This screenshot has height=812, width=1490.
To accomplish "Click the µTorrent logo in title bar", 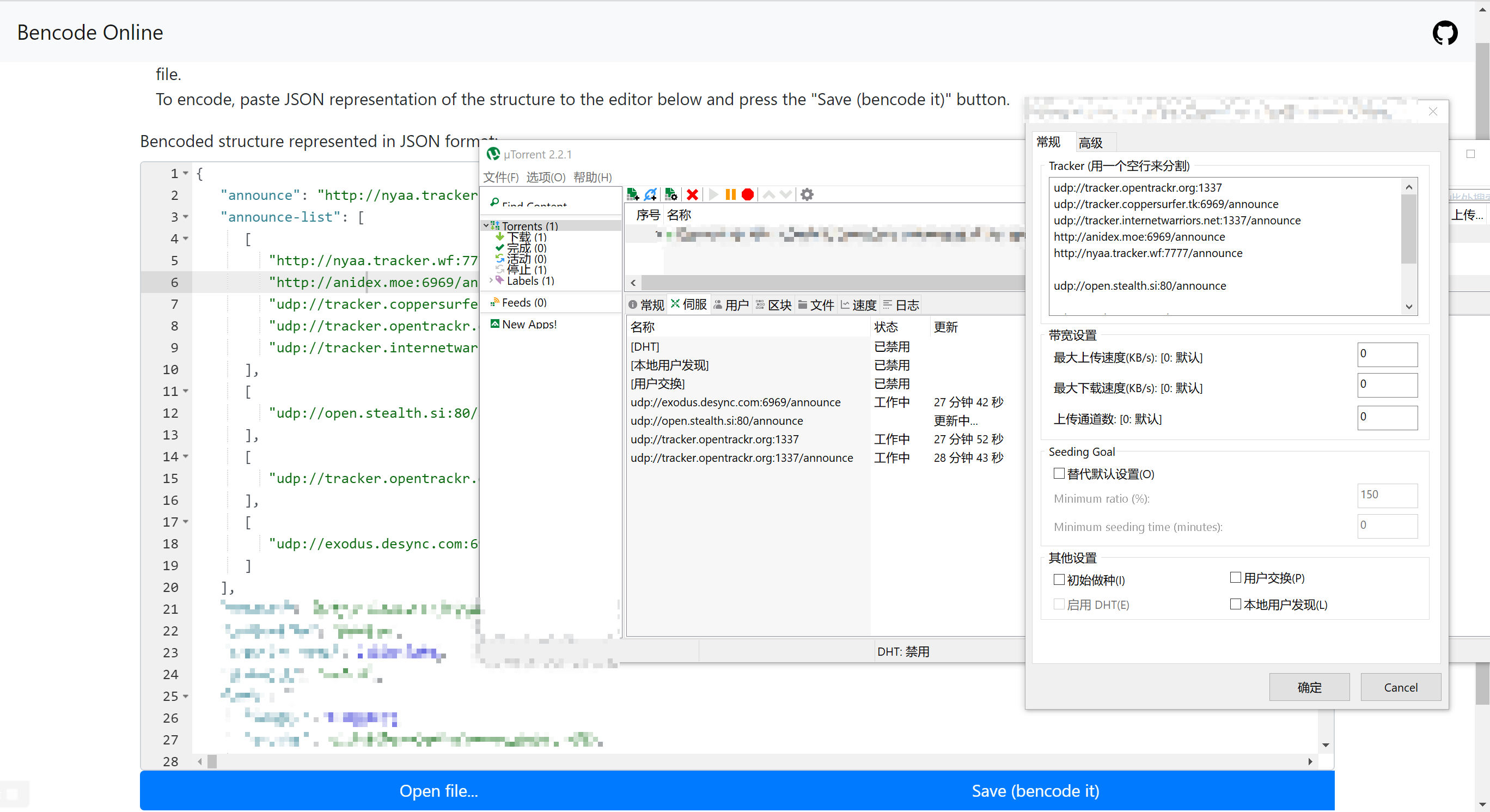I will tap(493, 154).
